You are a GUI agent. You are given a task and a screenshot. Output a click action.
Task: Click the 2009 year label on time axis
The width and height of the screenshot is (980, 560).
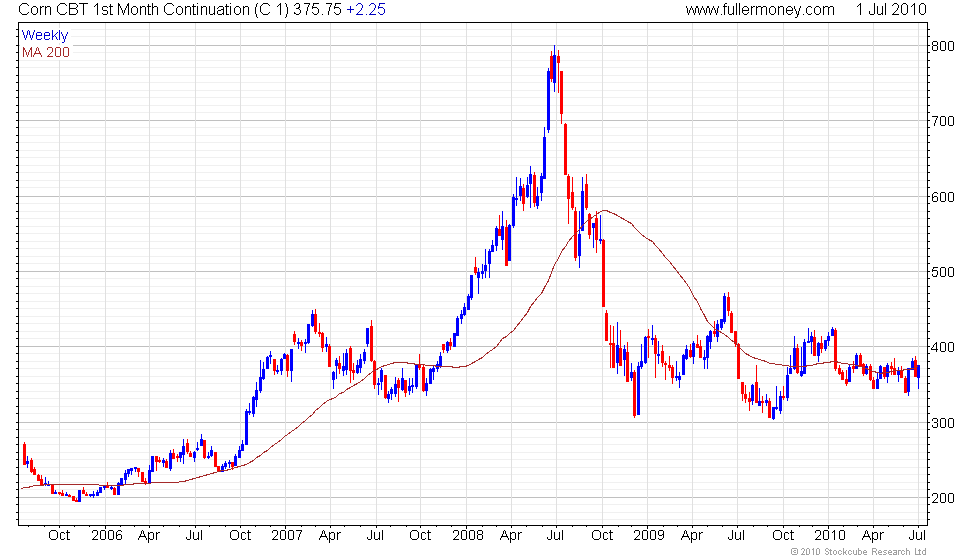pos(649,536)
